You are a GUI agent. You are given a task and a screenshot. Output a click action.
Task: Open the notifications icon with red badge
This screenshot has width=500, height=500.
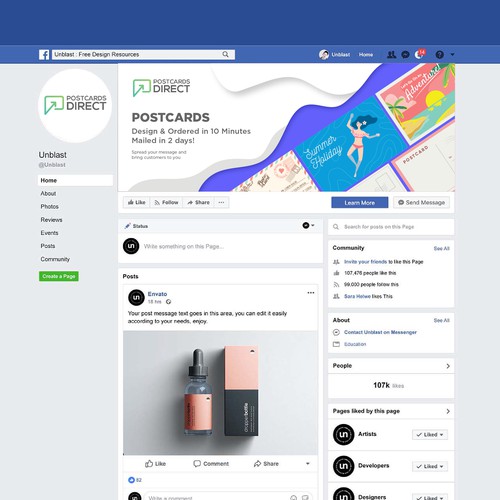point(420,54)
